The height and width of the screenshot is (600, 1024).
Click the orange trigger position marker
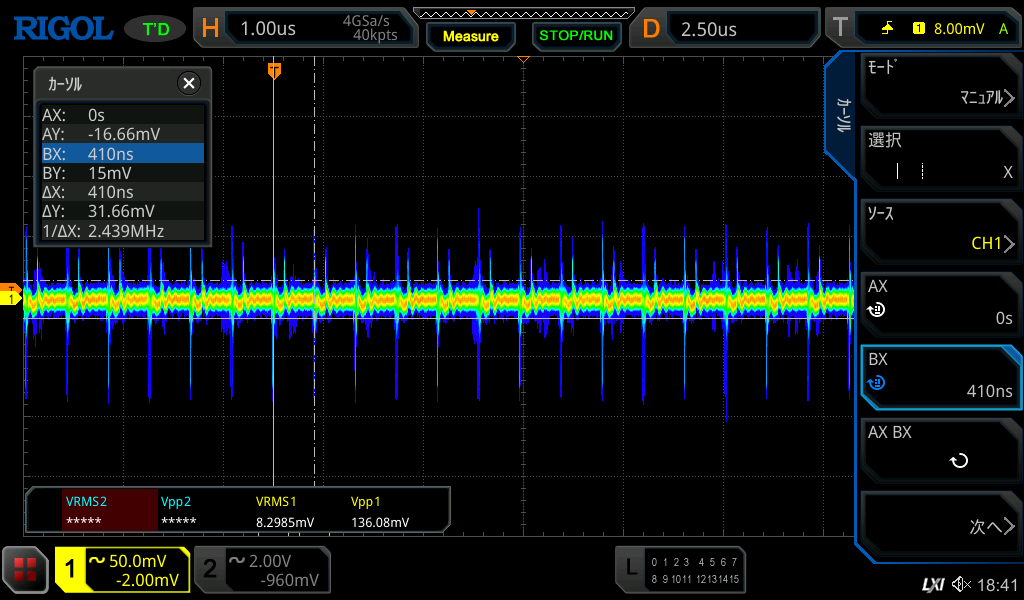pyautogui.click(x=274, y=70)
